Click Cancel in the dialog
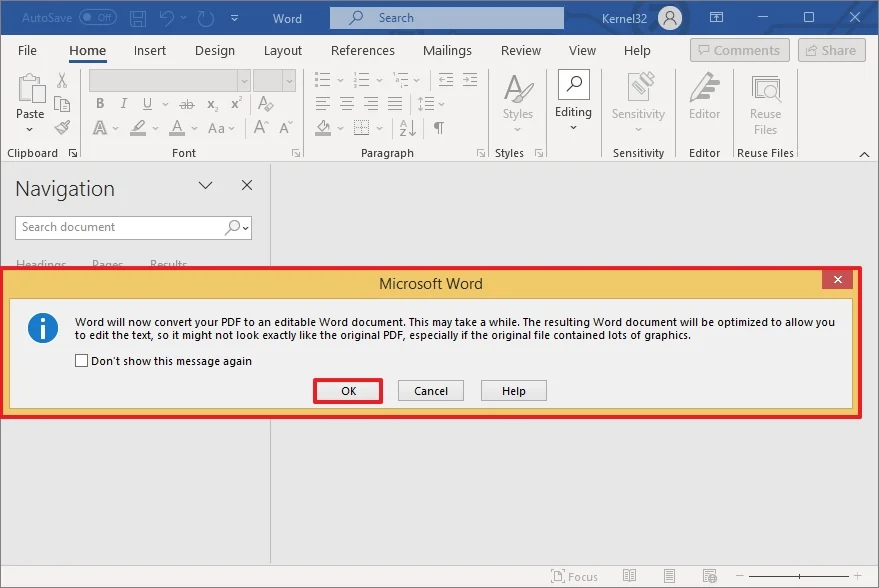879x588 pixels. (431, 391)
